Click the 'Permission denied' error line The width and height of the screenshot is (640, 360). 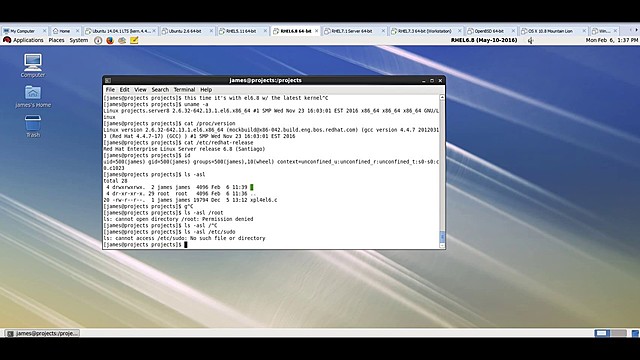click(178, 219)
